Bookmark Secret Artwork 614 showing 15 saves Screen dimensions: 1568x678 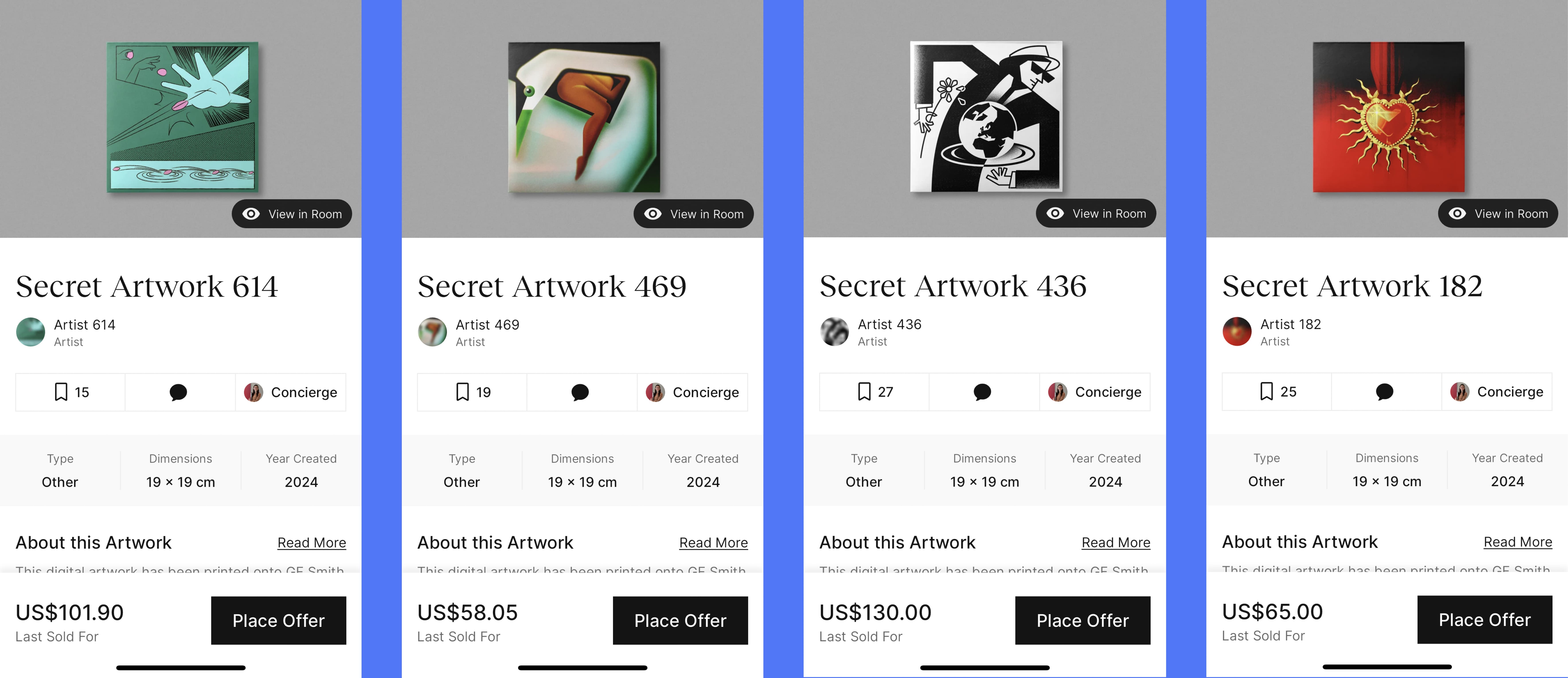[71, 392]
